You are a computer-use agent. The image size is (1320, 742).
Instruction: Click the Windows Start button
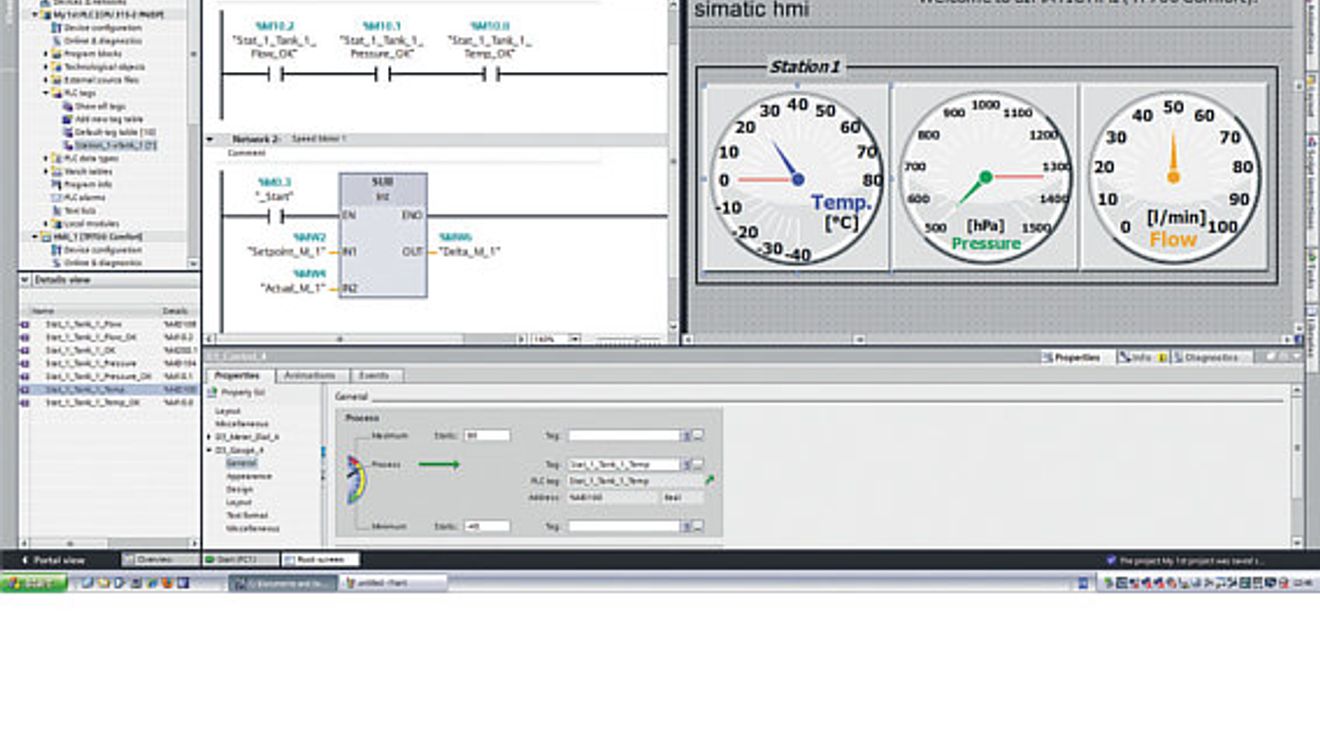pos(34,582)
